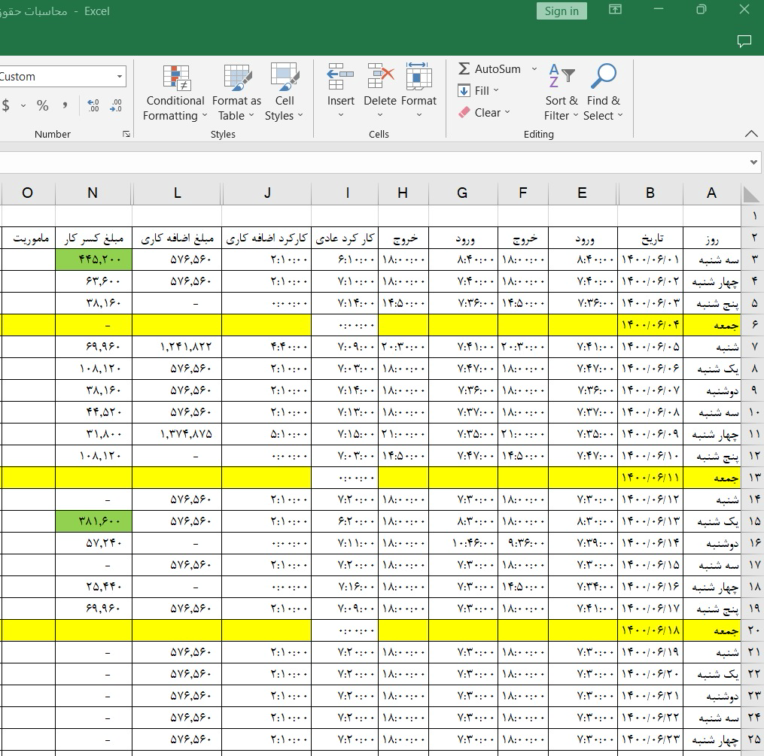
Task: Expand the Accounting format dropdown arrow
Action: [x=23, y=105]
